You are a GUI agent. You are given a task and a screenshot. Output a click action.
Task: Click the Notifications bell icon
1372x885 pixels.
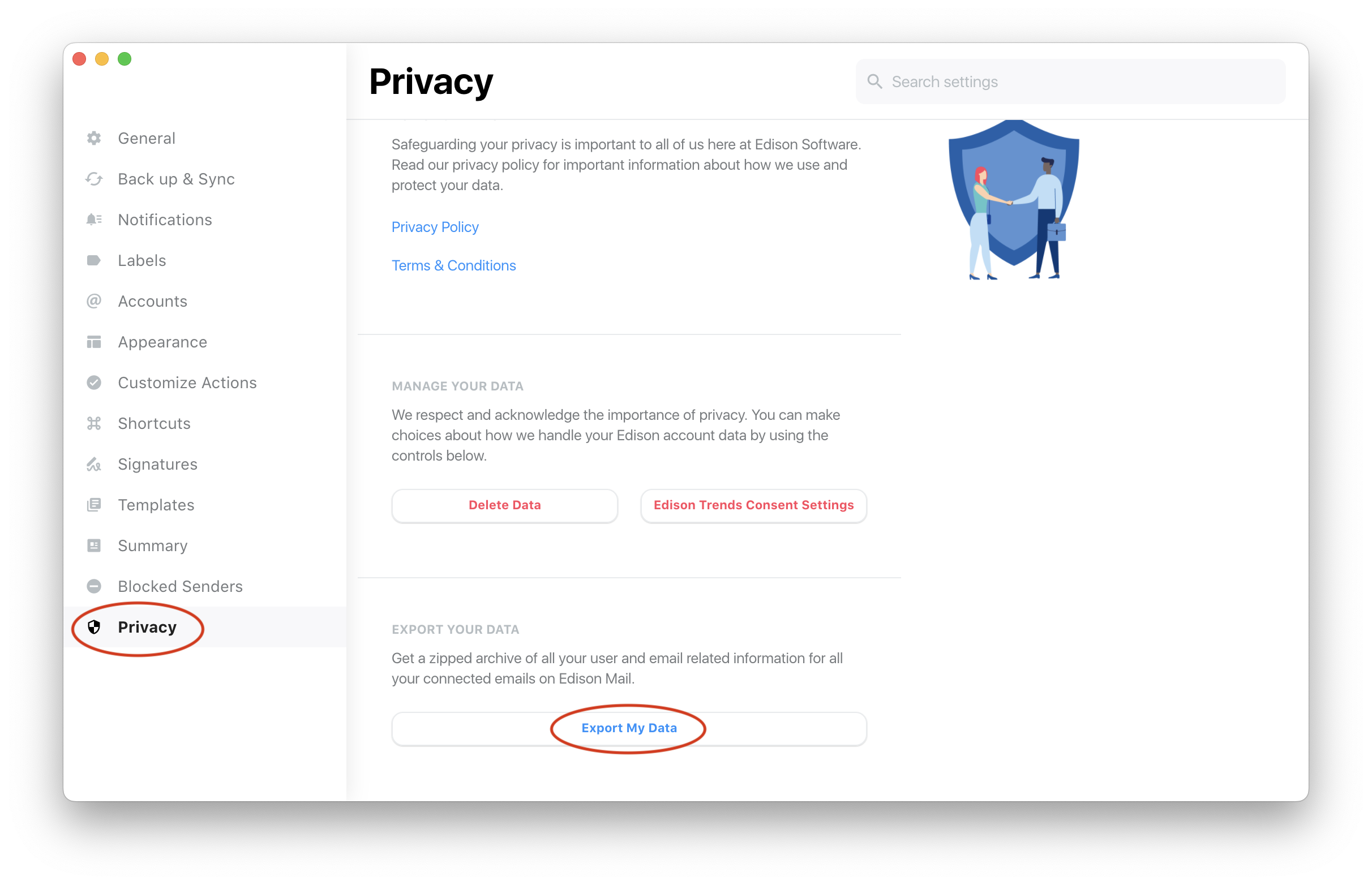click(x=94, y=220)
